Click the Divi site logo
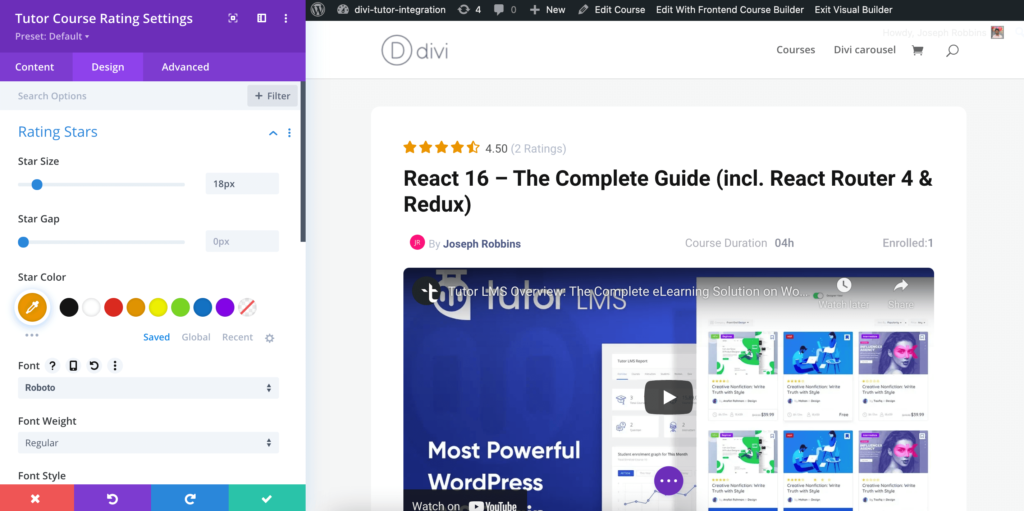 415,51
